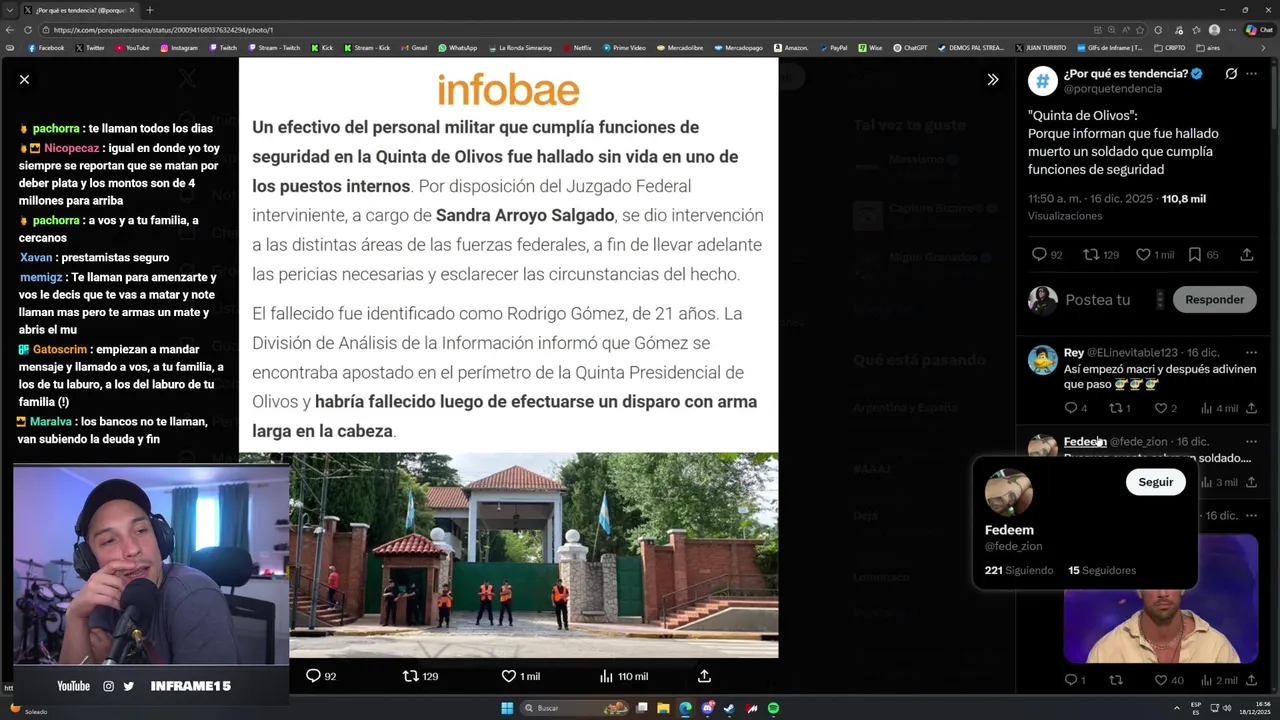Open a new browser tab

150,10
